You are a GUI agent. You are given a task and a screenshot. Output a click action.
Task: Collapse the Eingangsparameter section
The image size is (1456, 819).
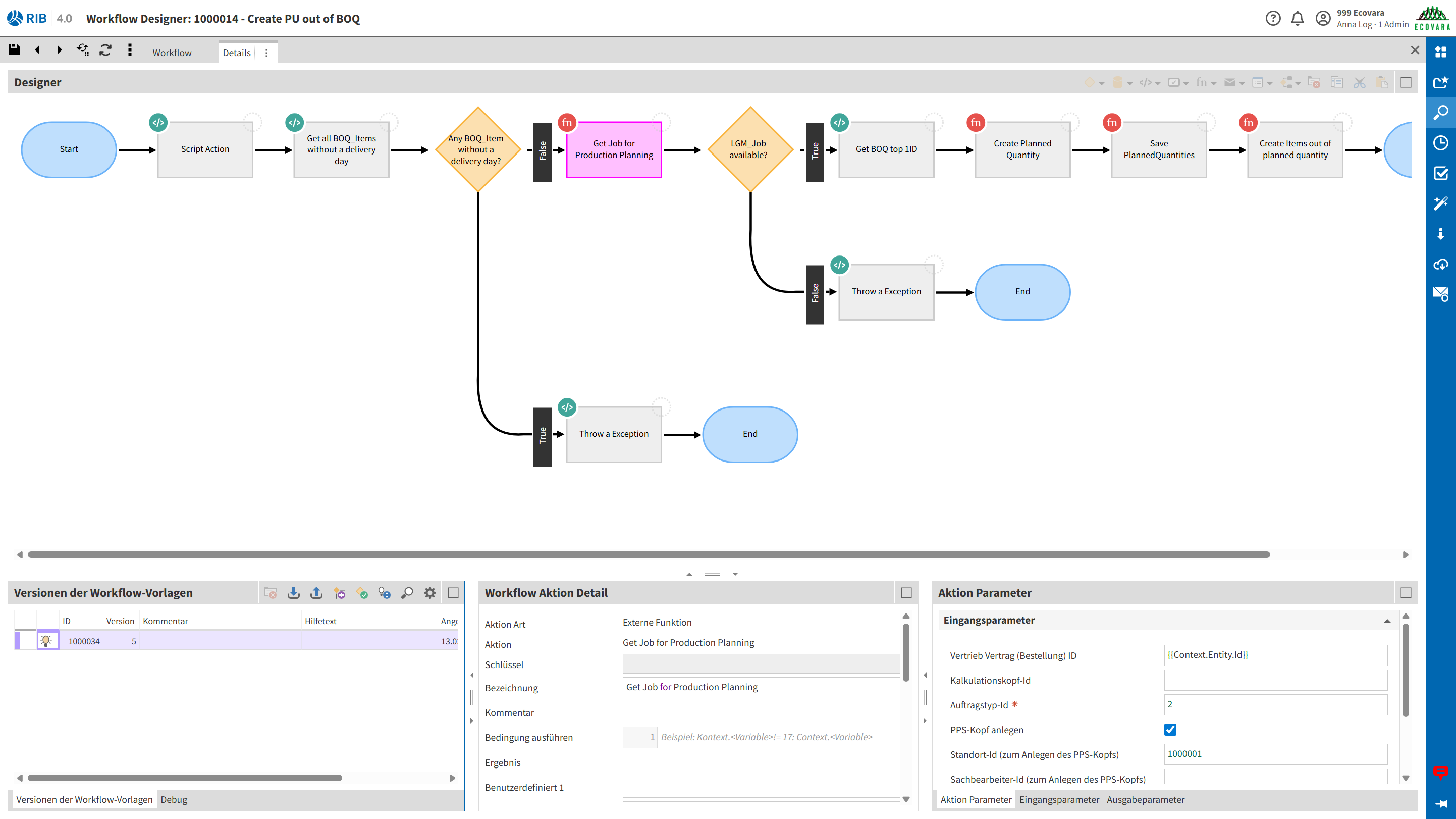(x=1386, y=621)
